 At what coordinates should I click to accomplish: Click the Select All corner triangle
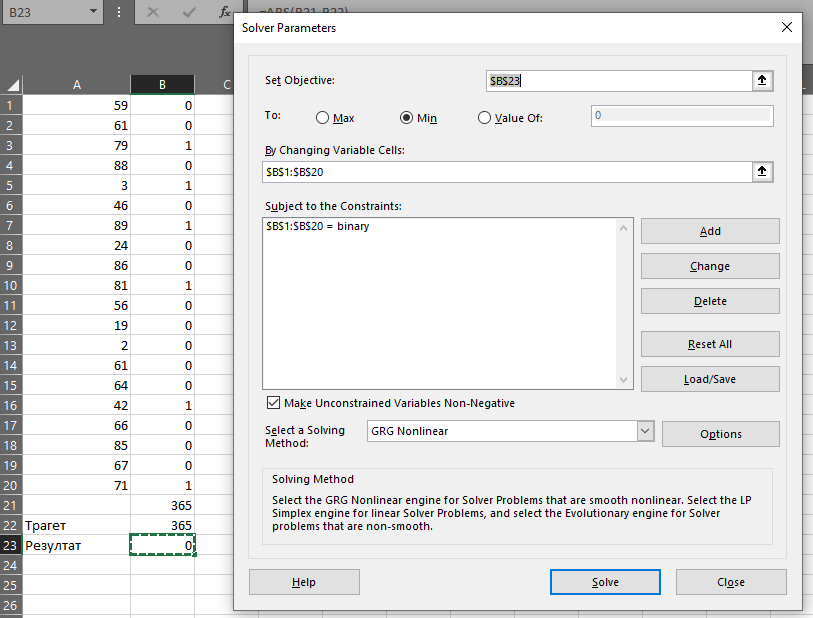[13, 85]
